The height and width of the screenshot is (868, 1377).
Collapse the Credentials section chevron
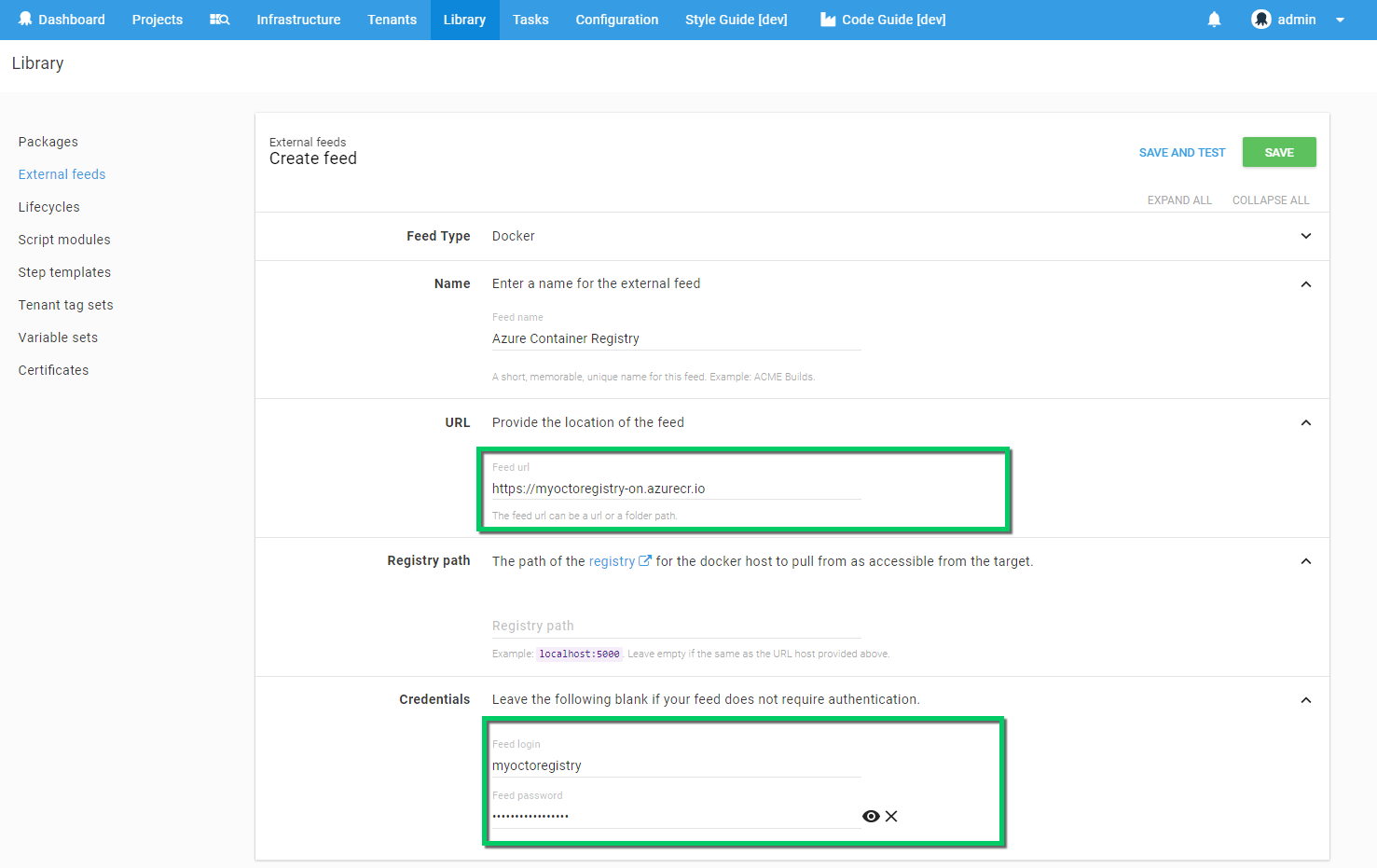point(1305,699)
